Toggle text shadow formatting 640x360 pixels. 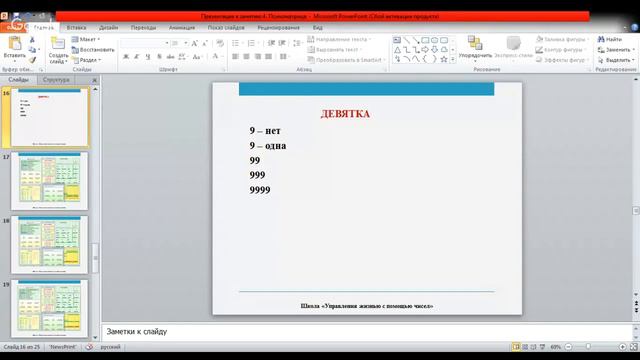click(x=159, y=57)
